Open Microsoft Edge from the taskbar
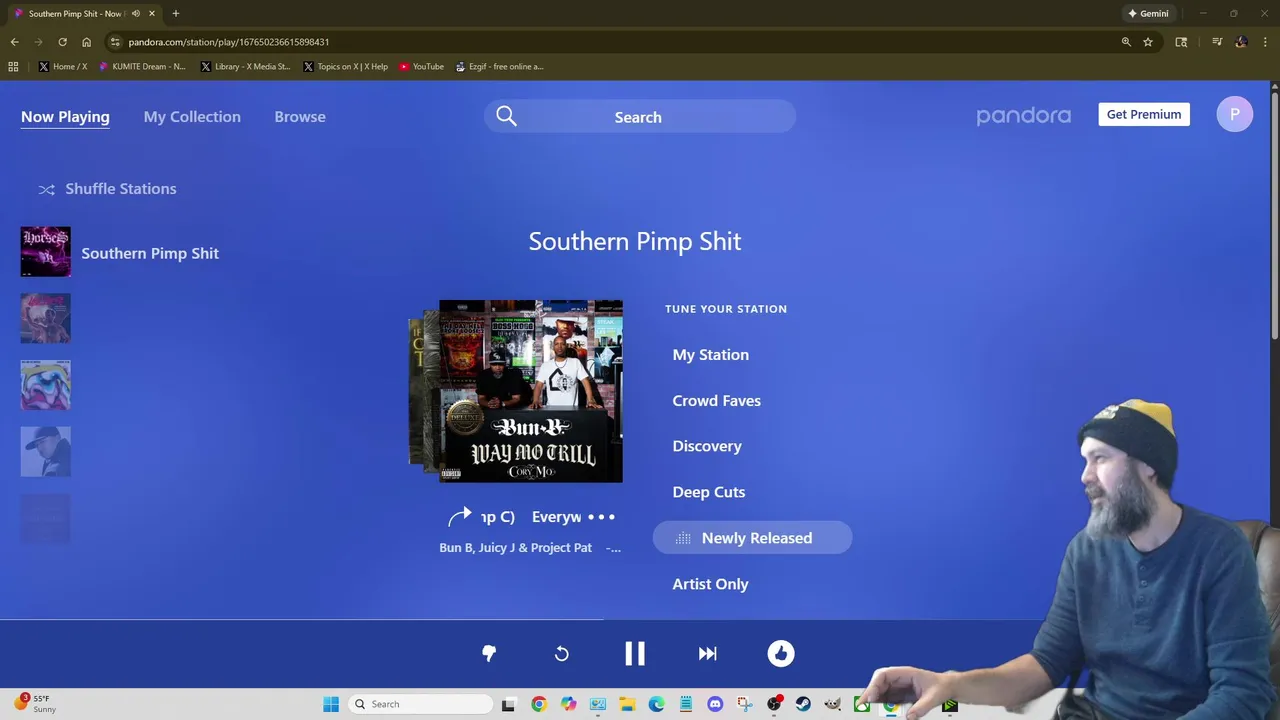Image resolution: width=1280 pixels, height=720 pixels. [656, 704]
